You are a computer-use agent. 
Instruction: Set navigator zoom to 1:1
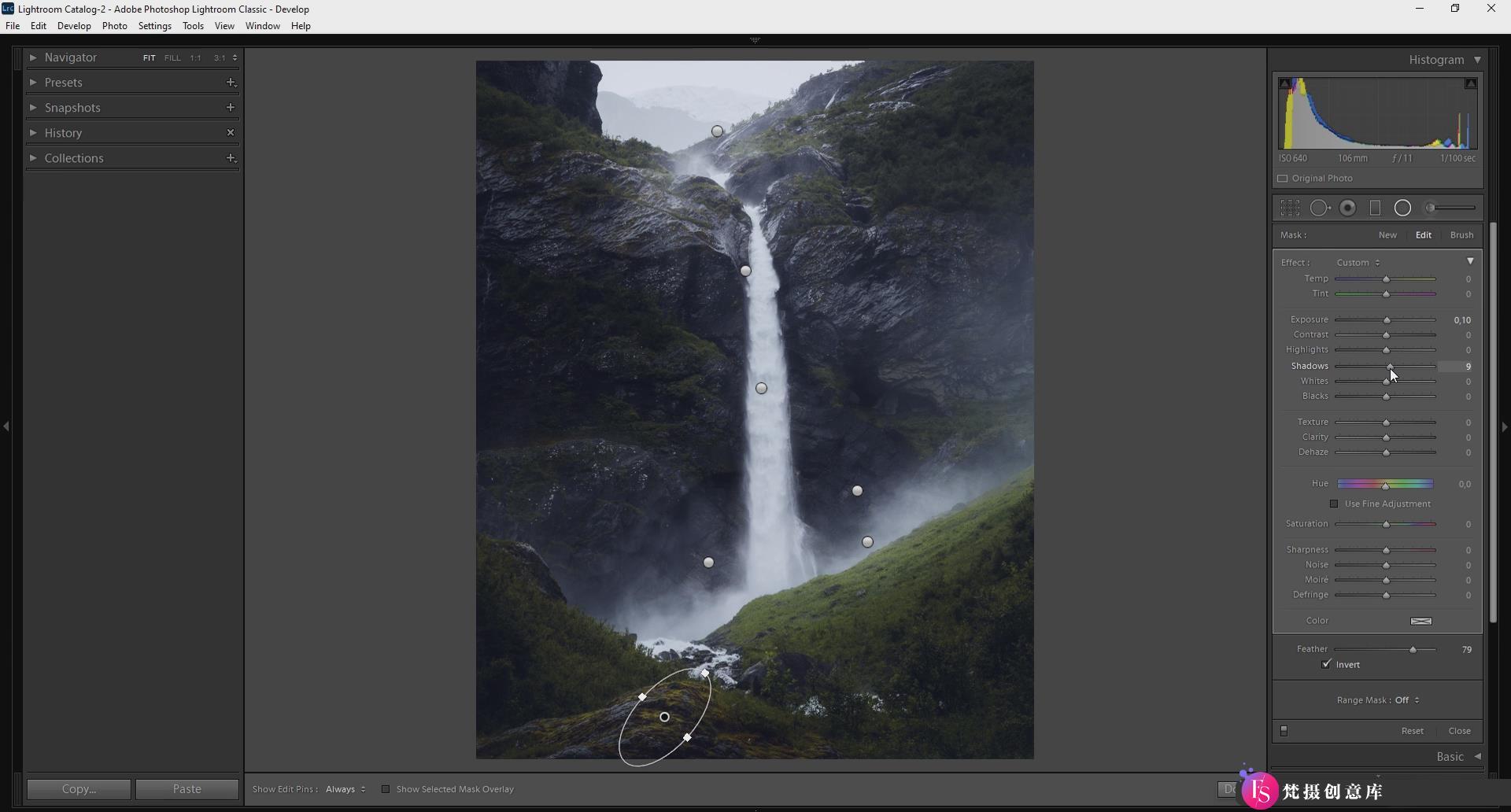click(x=195, y=57)
